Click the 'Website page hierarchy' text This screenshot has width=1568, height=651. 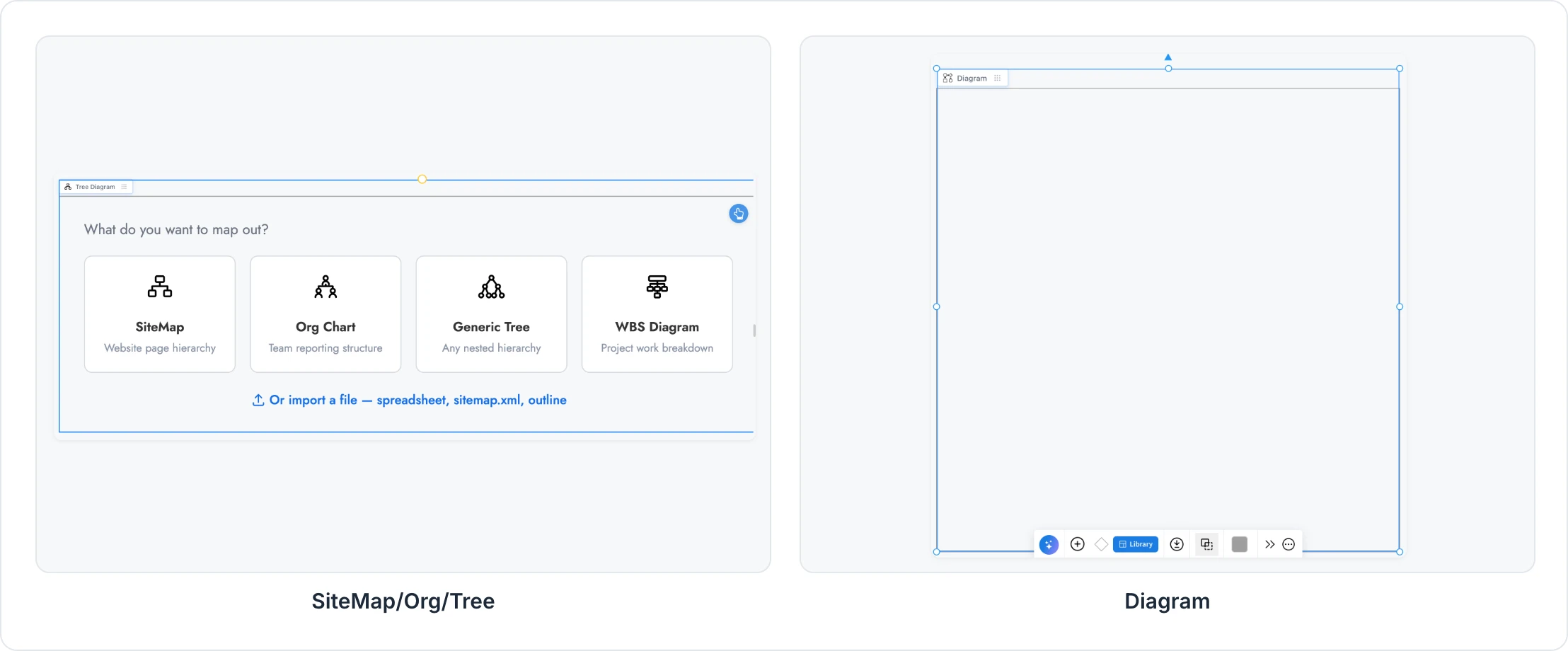[160, 348]
